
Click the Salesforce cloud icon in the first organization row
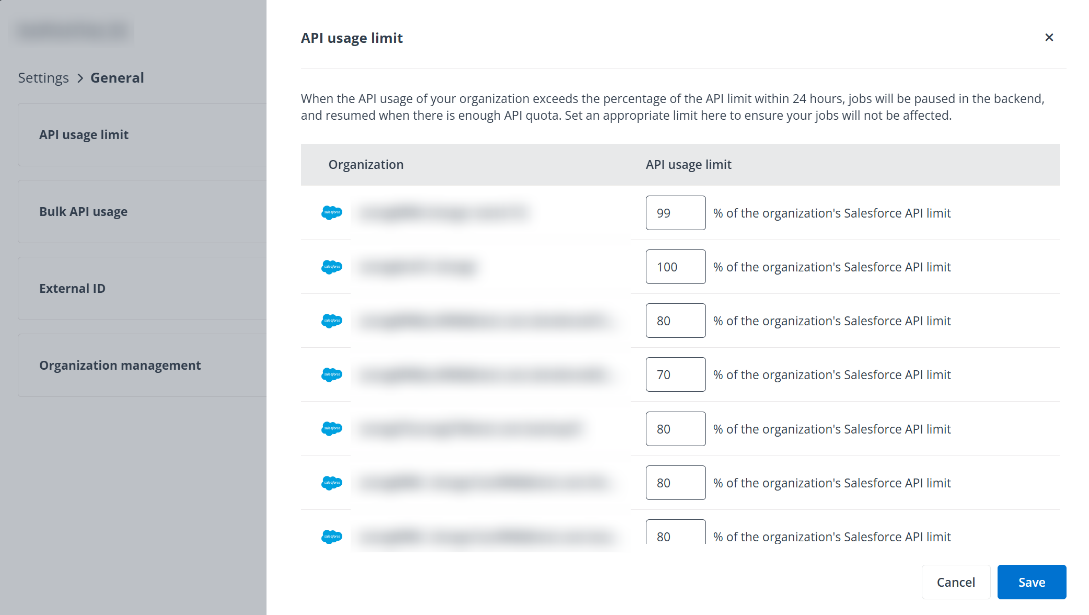(330, 212)
